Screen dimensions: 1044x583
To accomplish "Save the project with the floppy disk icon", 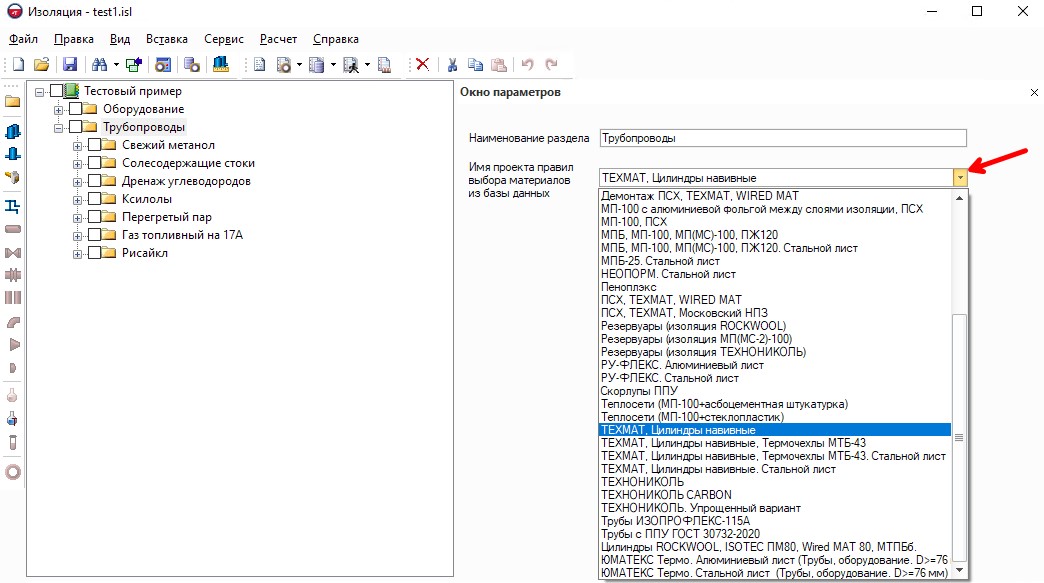I will pyautogui.click(x=70, y=65).
